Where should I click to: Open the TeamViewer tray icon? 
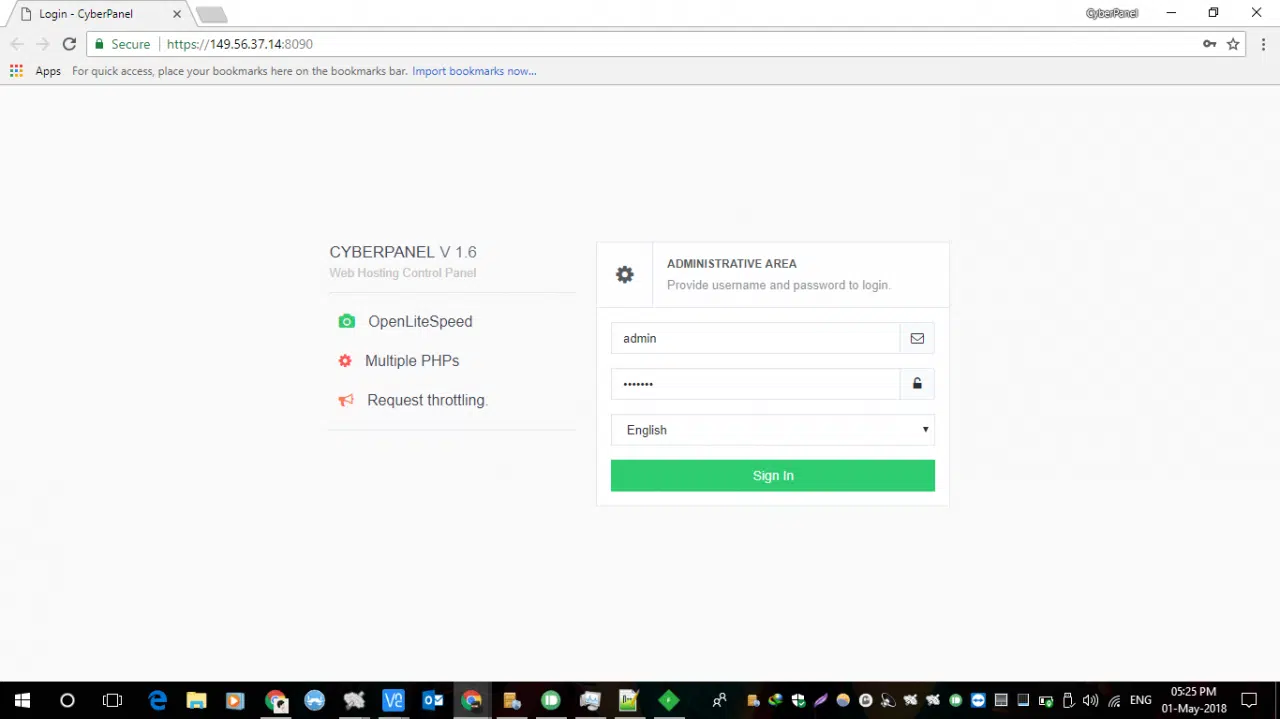coord(978,701)
